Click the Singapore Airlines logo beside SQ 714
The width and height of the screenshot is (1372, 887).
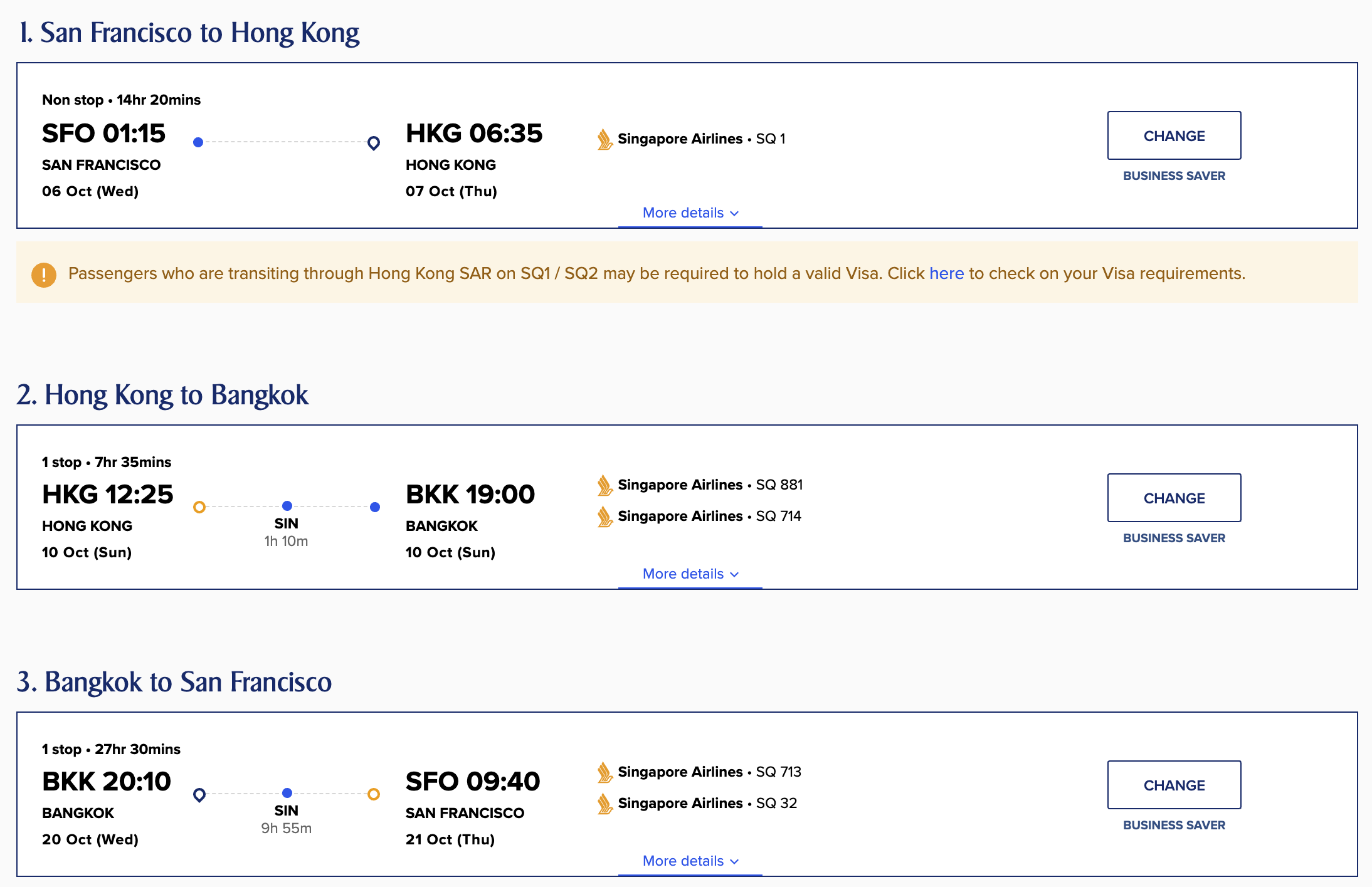click(604, 516)
